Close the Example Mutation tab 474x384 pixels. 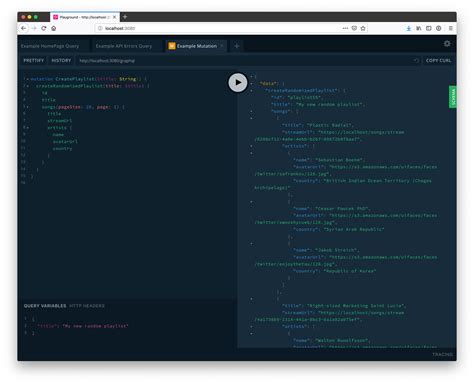[x=222, y=46]
